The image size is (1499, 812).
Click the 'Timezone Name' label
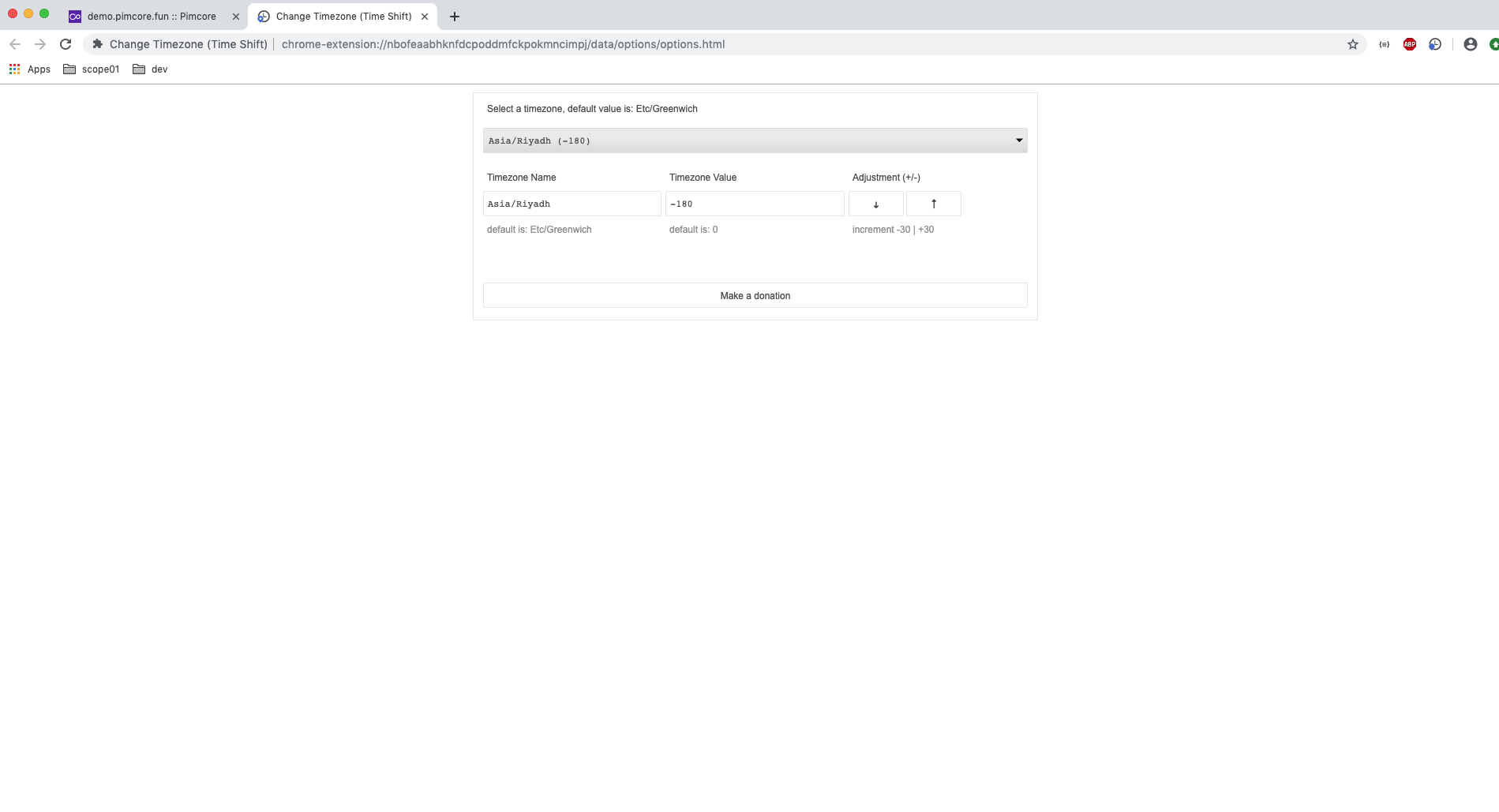tap(521, 178)
